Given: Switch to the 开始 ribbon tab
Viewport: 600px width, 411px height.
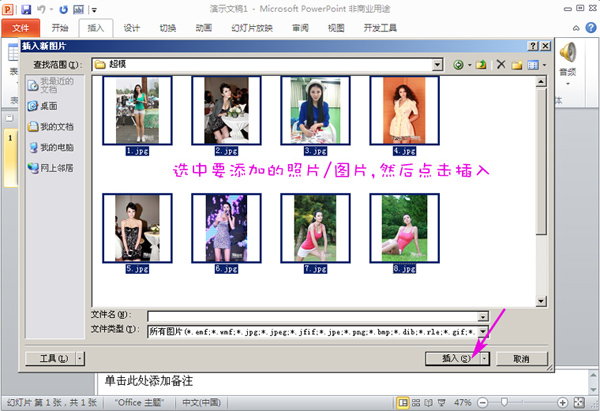Looking at the screenshot, I should 60,28.
